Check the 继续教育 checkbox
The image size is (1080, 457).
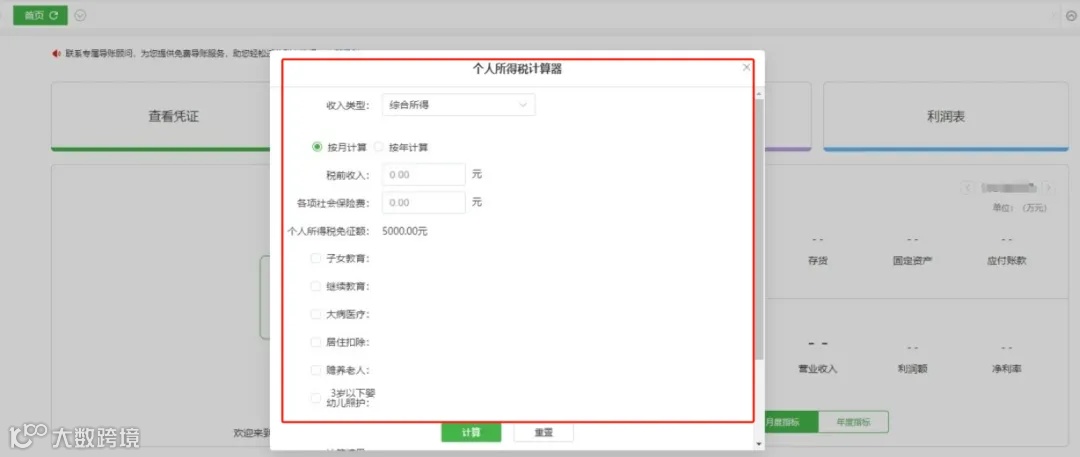(315, 286)
